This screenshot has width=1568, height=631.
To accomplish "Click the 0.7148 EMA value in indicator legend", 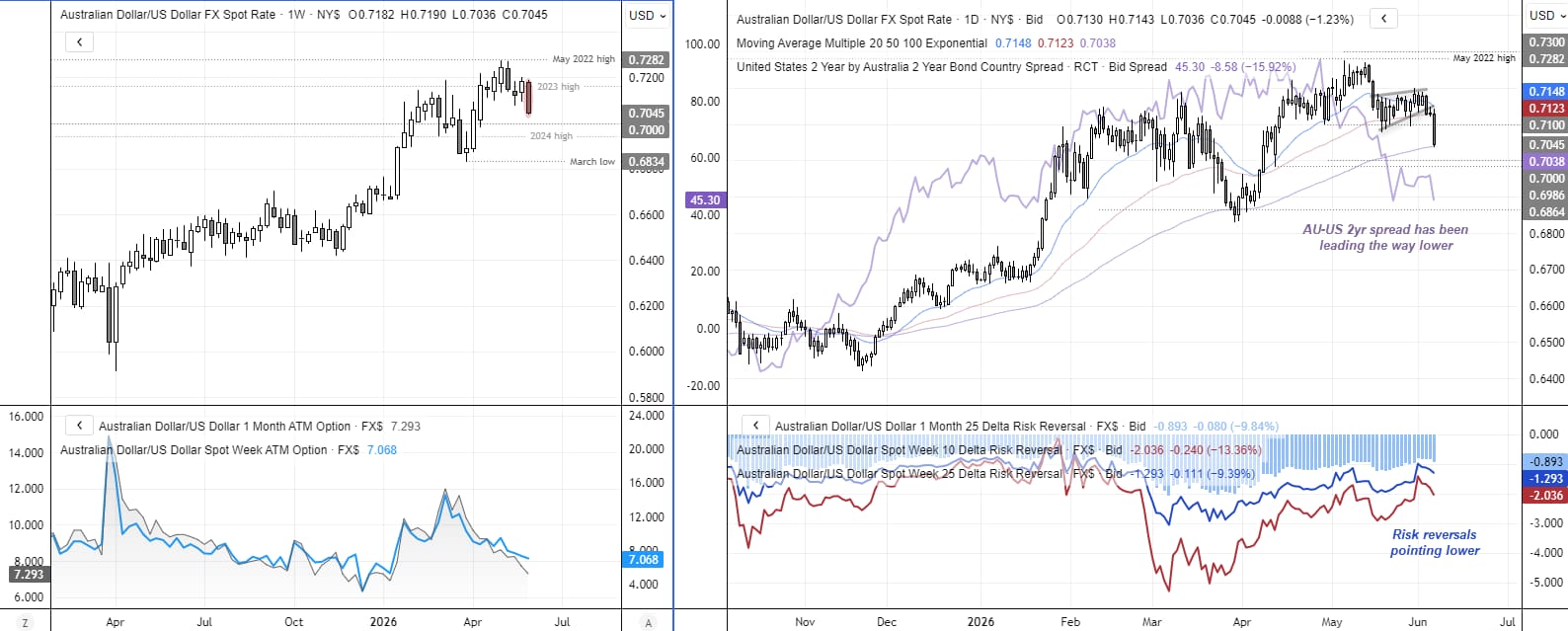I will [1013, 42].
